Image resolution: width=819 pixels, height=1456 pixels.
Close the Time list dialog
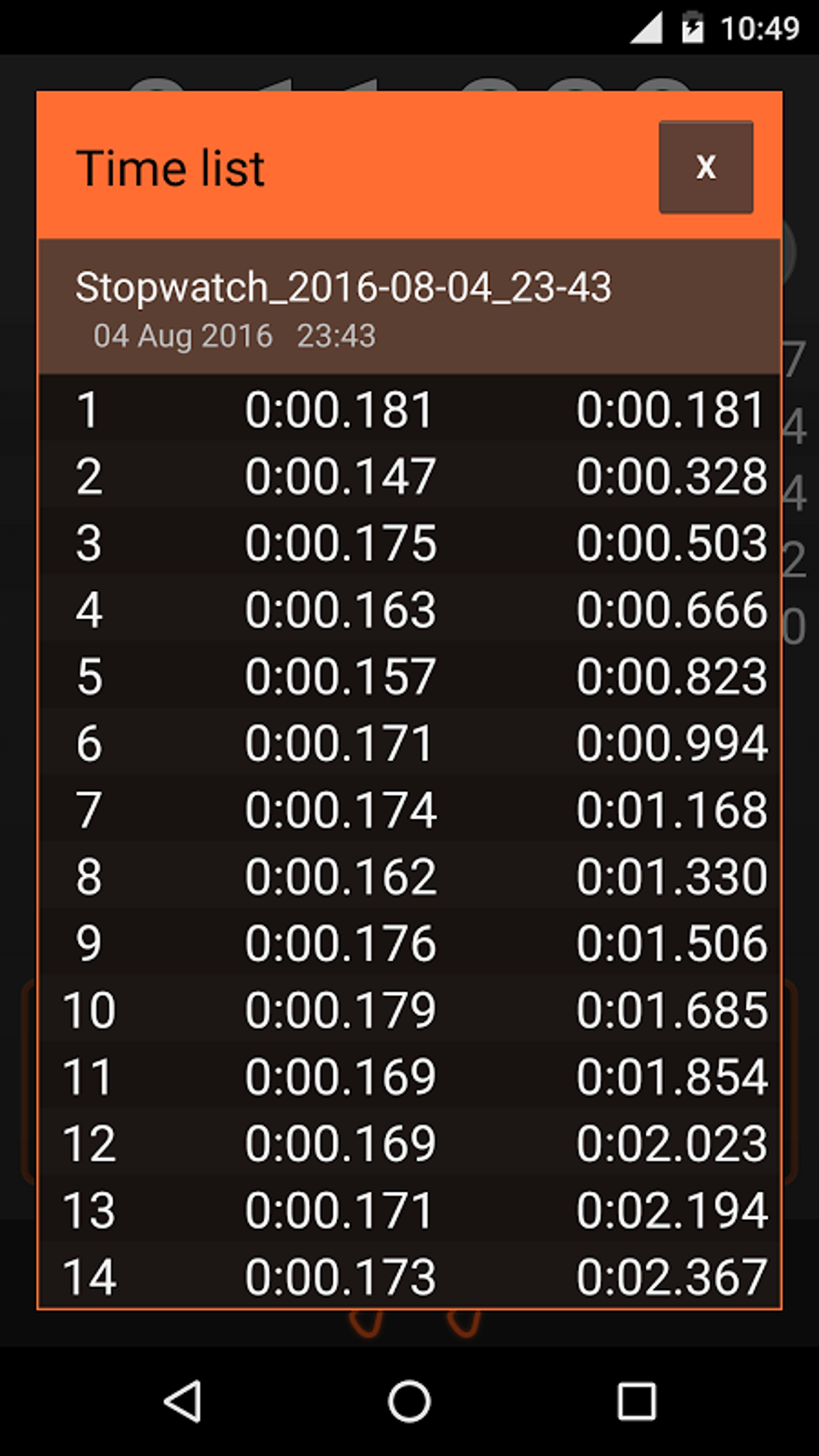[x=705, y=167]
